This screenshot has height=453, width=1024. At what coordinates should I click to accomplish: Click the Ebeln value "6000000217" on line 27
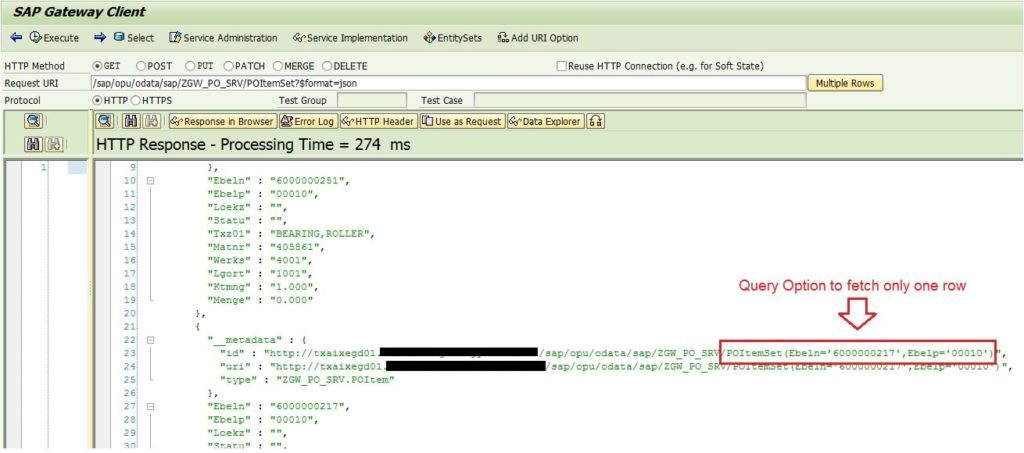310,406
